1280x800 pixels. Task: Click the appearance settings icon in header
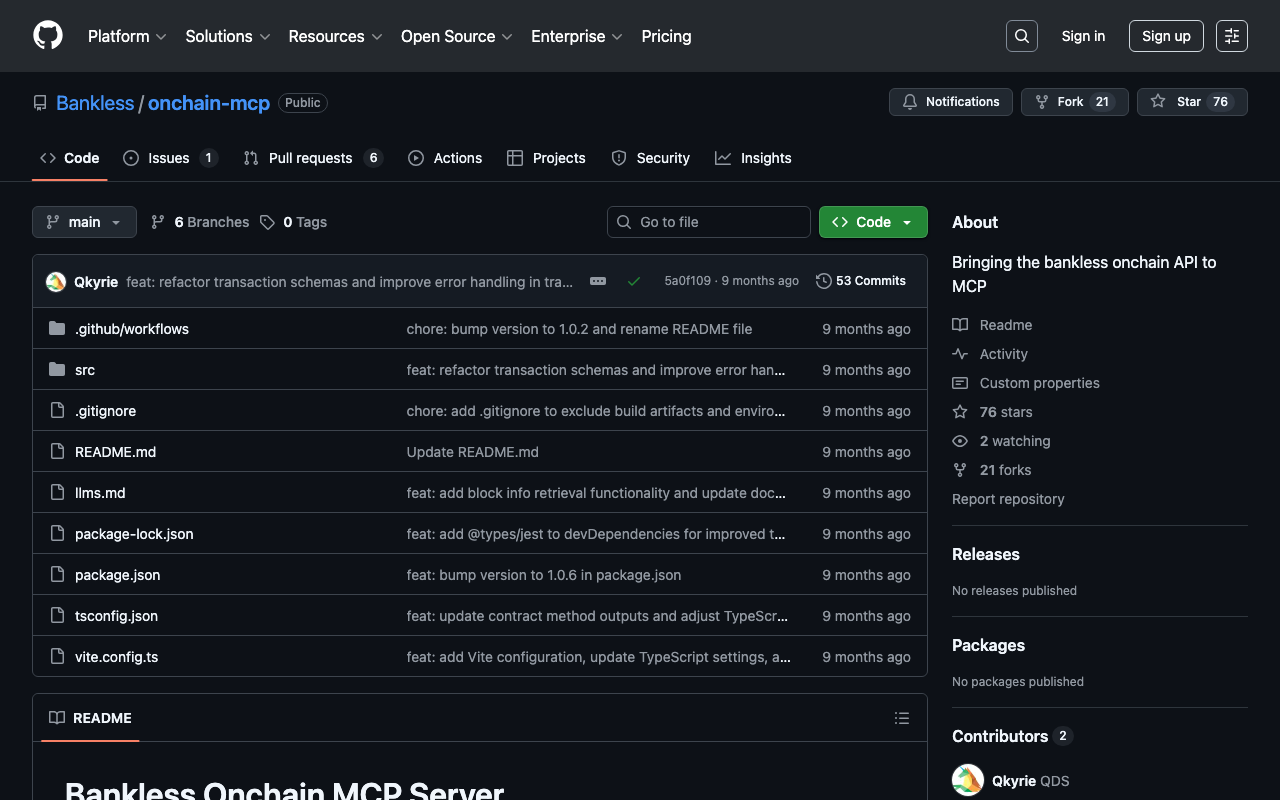tap(1231, 36)
